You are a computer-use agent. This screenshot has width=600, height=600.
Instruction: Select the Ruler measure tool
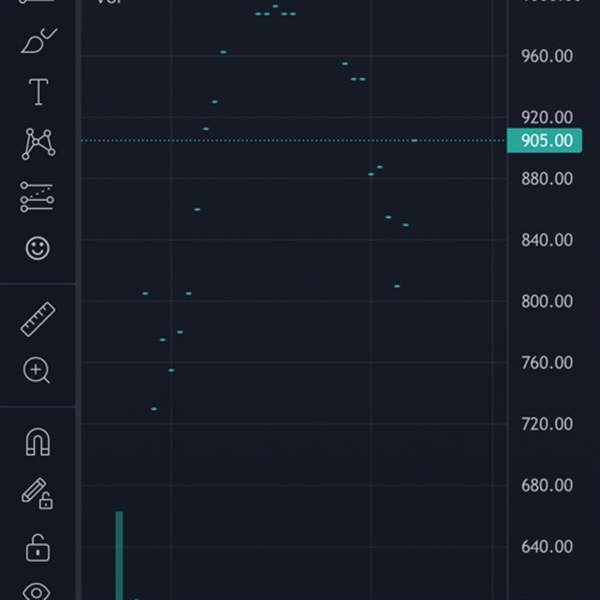[38, 319]
